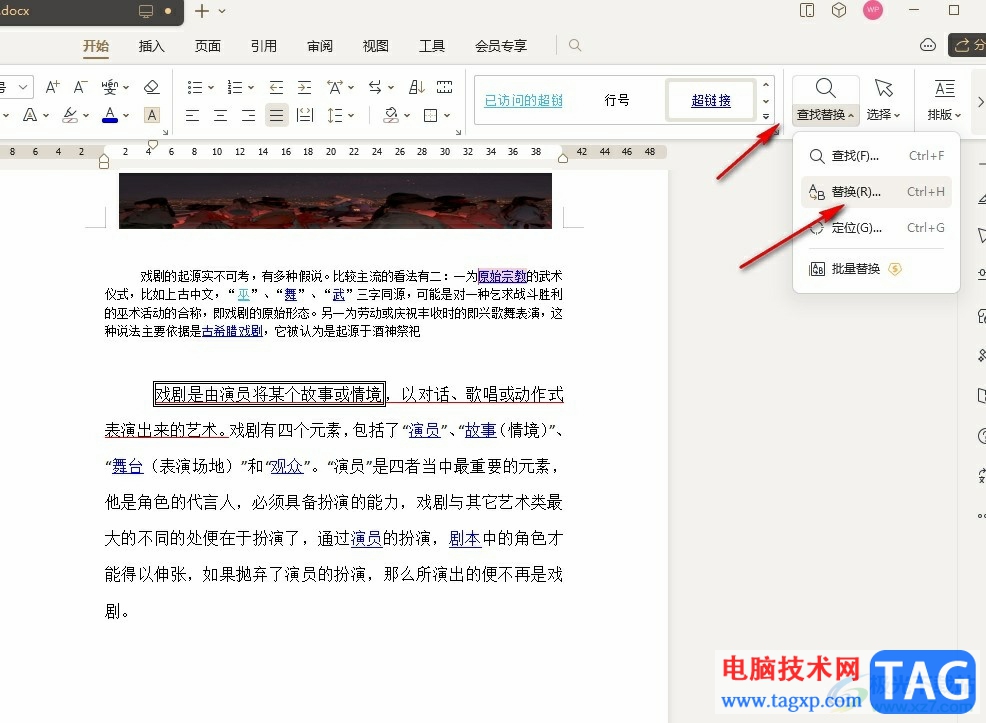The image size is (986, 723).
Task: Click the phonetic guide (wén) icon
Action: (x=109, y=87)
